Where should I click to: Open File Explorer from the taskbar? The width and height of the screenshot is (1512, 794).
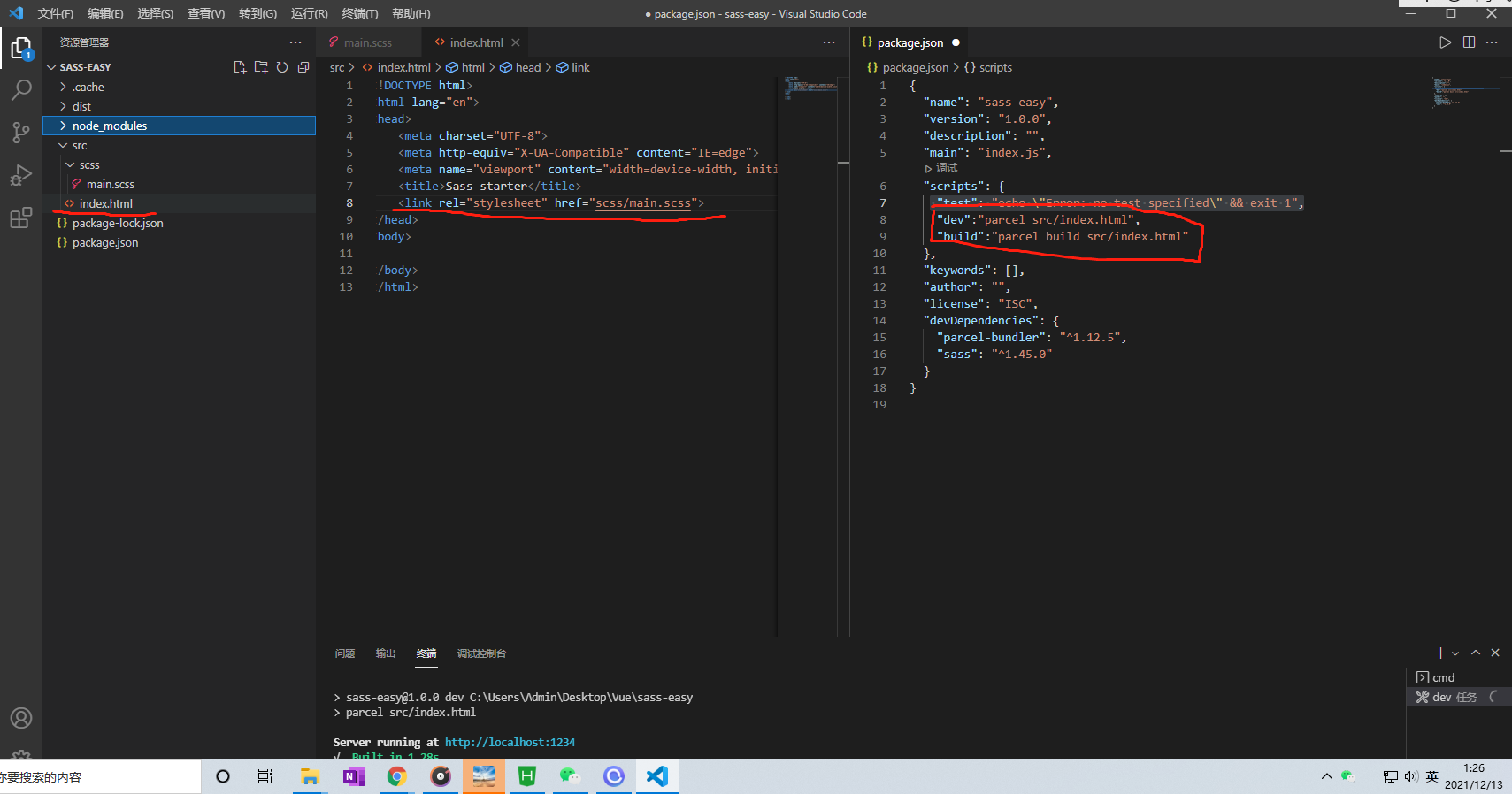[309, 776]
